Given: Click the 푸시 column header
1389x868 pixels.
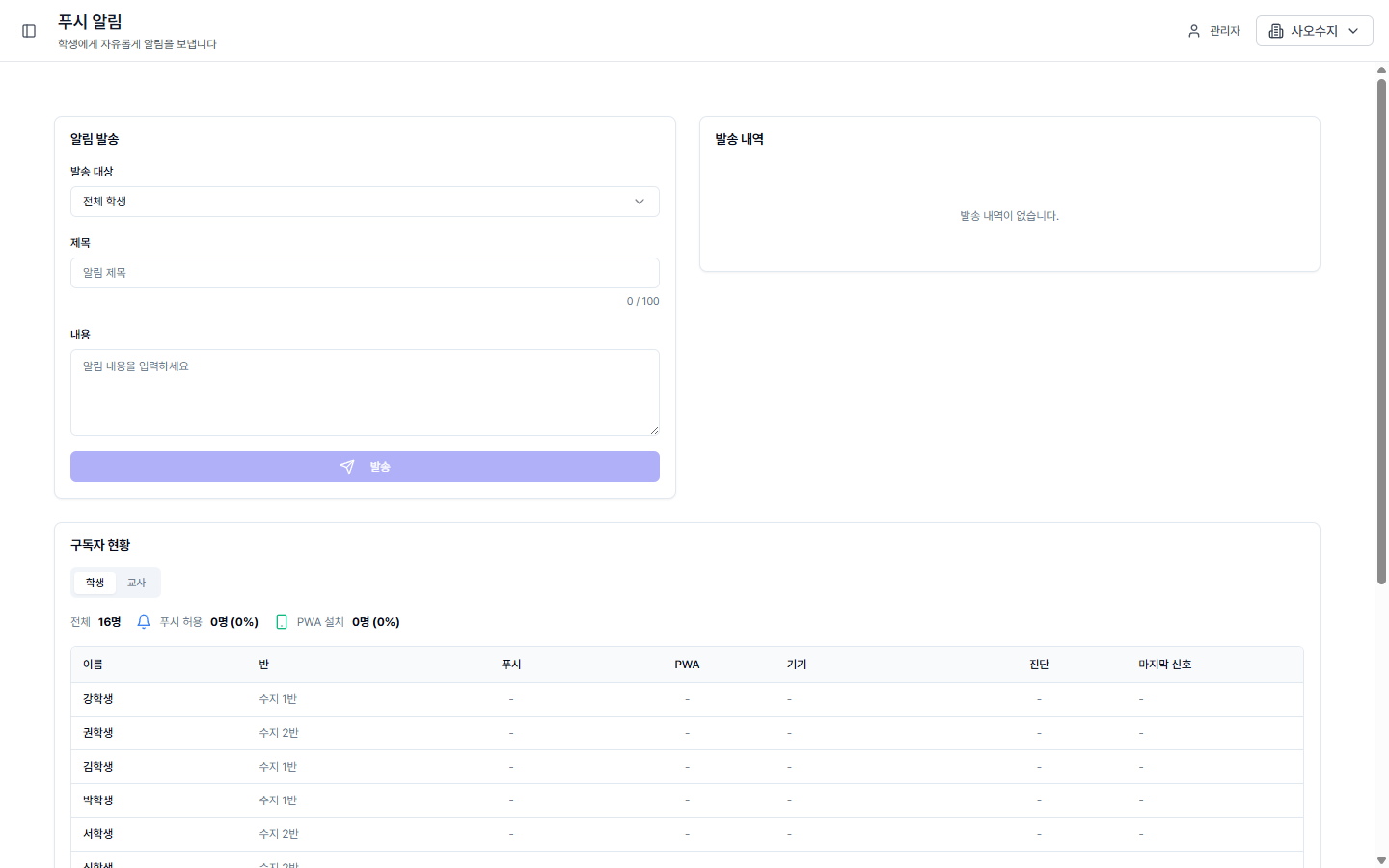Looking at the screenshot, I should 511,665.
